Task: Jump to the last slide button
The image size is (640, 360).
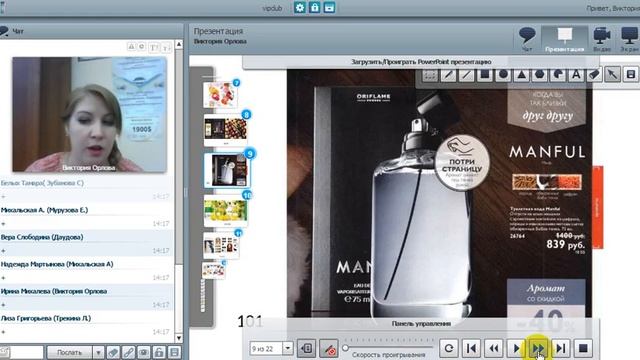Action: [561, 348]
